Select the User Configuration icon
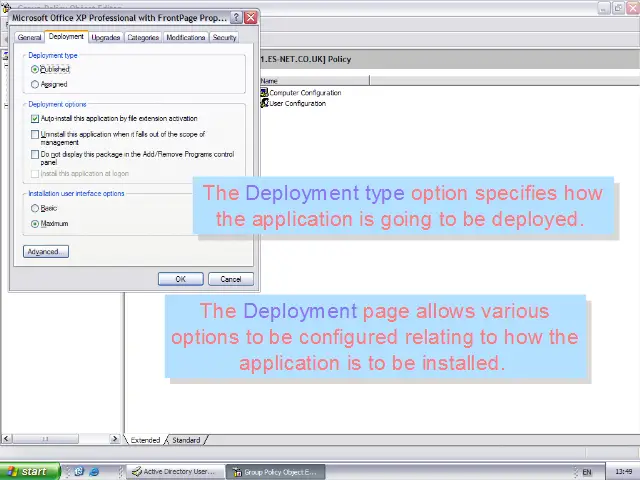640x480 pixels. click(264, 103)
